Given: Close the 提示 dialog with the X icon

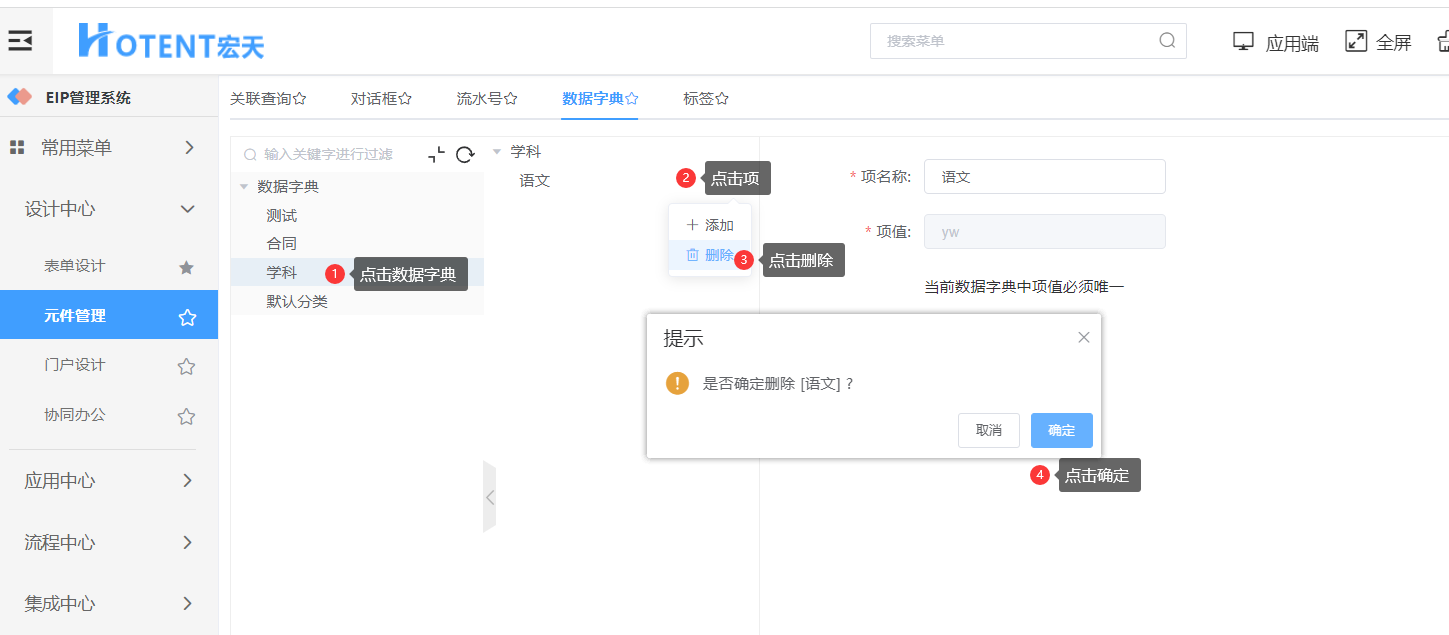Looking at the screenshot, I should click(1083, 338).
